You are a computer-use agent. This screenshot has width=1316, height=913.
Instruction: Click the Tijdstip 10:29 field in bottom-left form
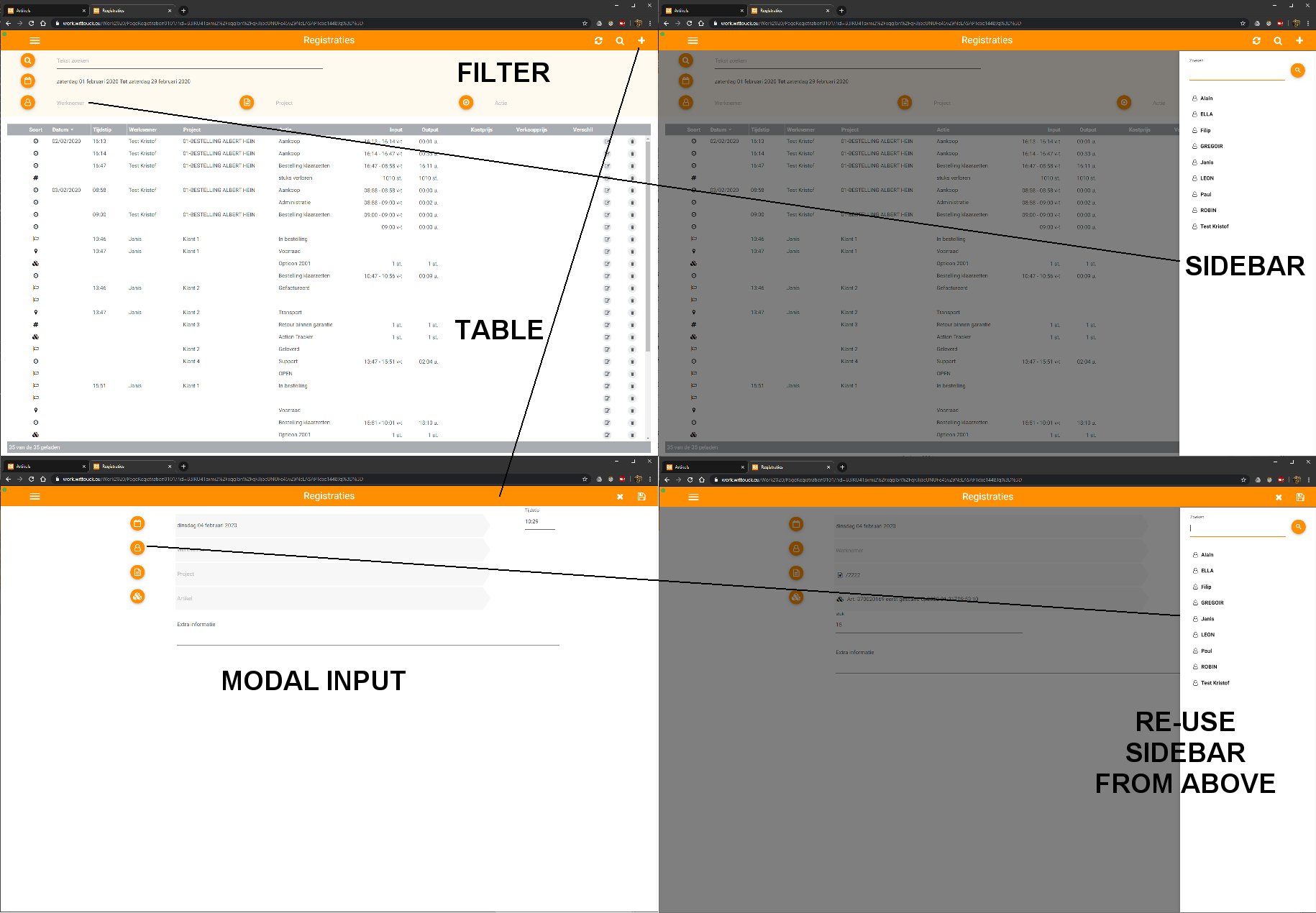[x=539, y=522]
